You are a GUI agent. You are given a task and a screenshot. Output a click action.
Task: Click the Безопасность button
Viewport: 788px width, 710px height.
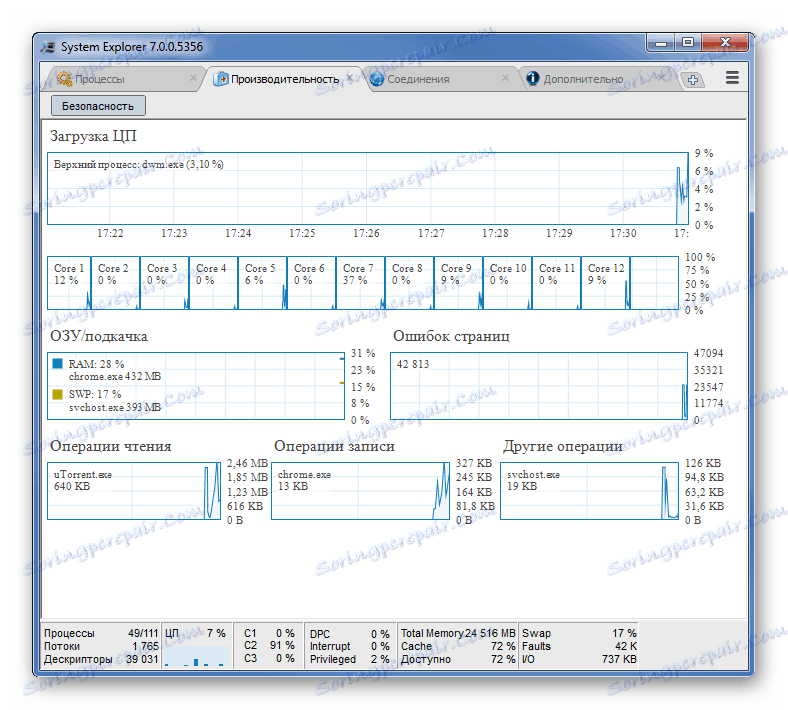[98, 106]
